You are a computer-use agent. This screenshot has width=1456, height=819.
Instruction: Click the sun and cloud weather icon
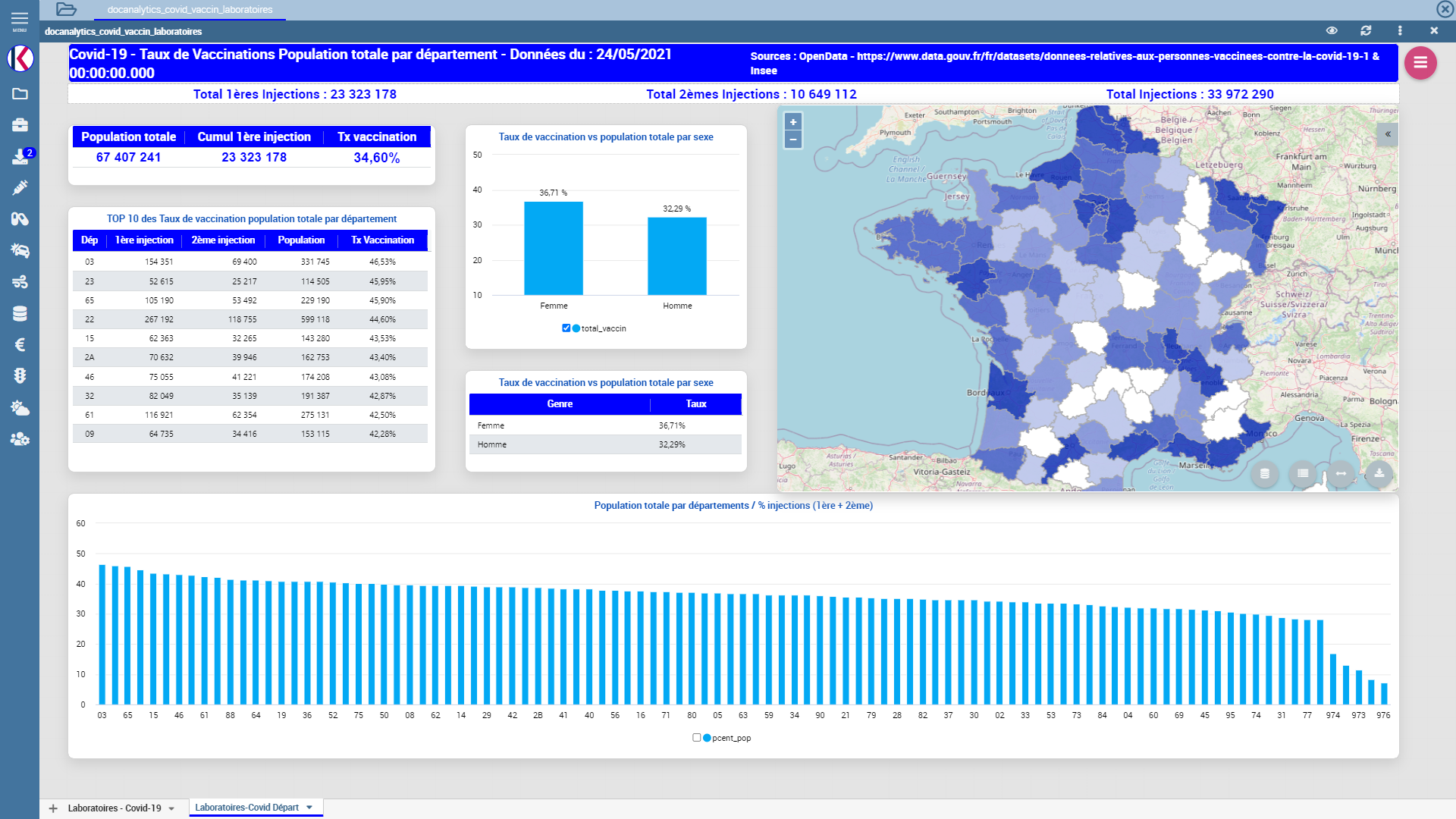(20, 408)
